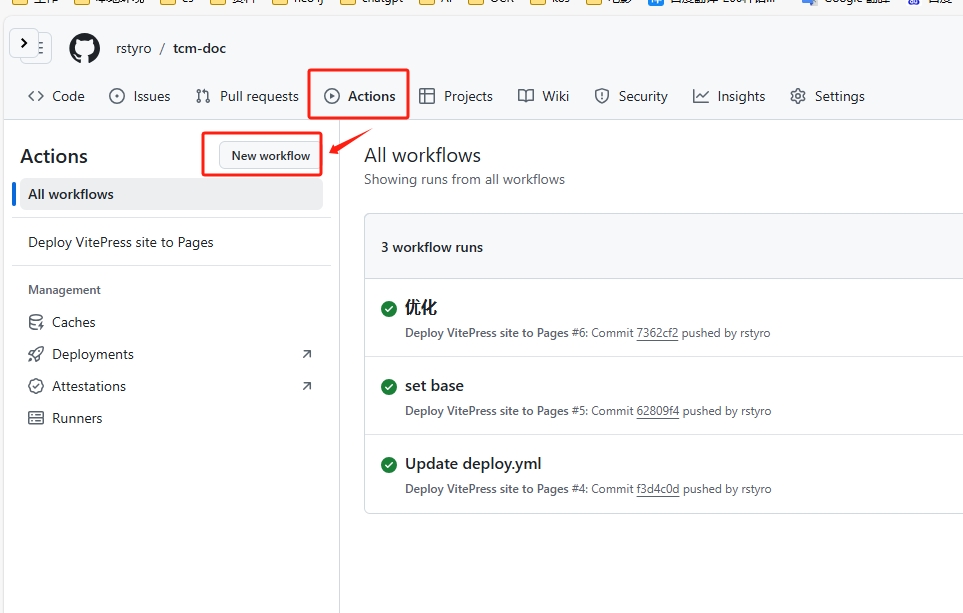The height and width of the screenshot is (613, 963).
Task: Open the Code tab
Action: [x=56, y=96]
